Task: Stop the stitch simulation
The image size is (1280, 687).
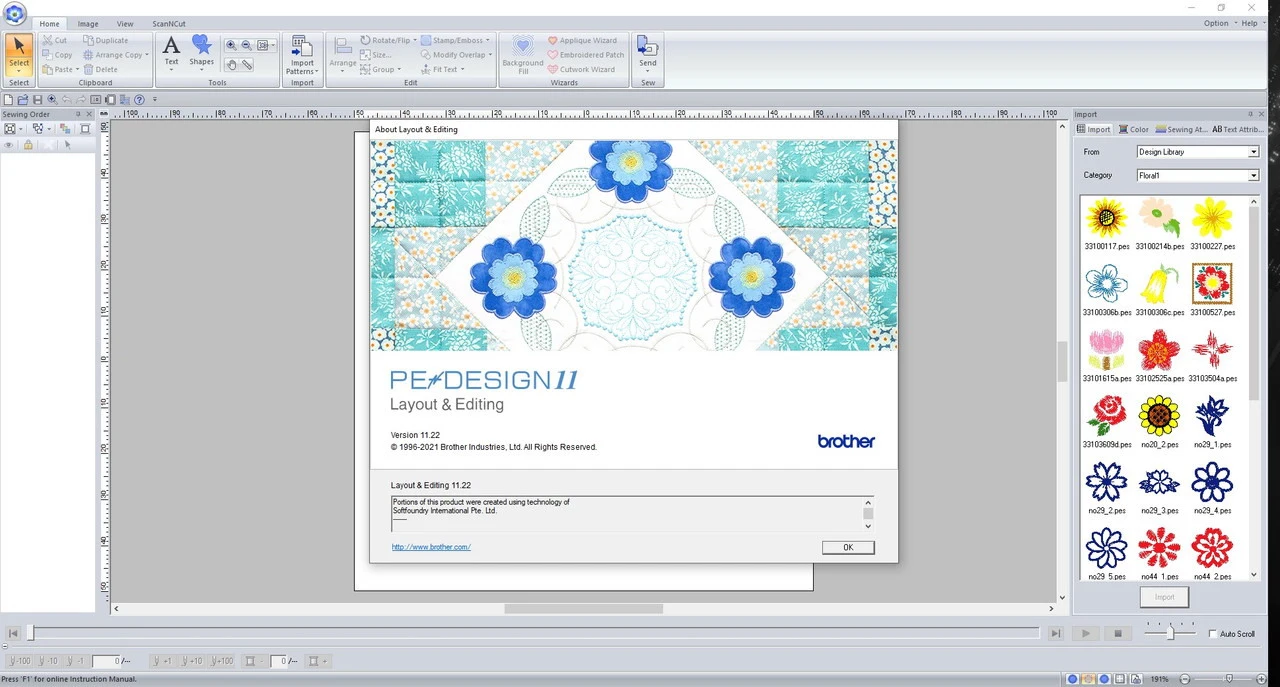Action: tap(1118, 633)
